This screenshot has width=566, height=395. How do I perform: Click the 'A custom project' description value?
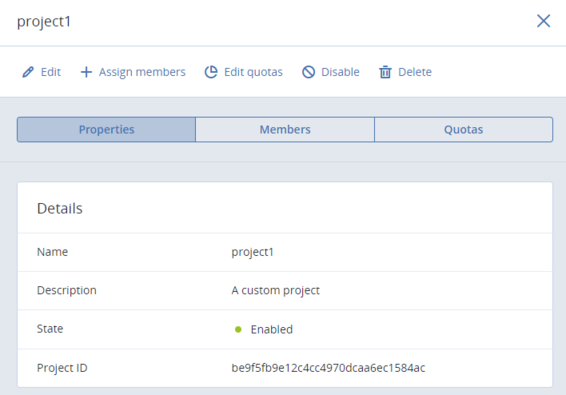pyautogui.click(x=275, y=291)
